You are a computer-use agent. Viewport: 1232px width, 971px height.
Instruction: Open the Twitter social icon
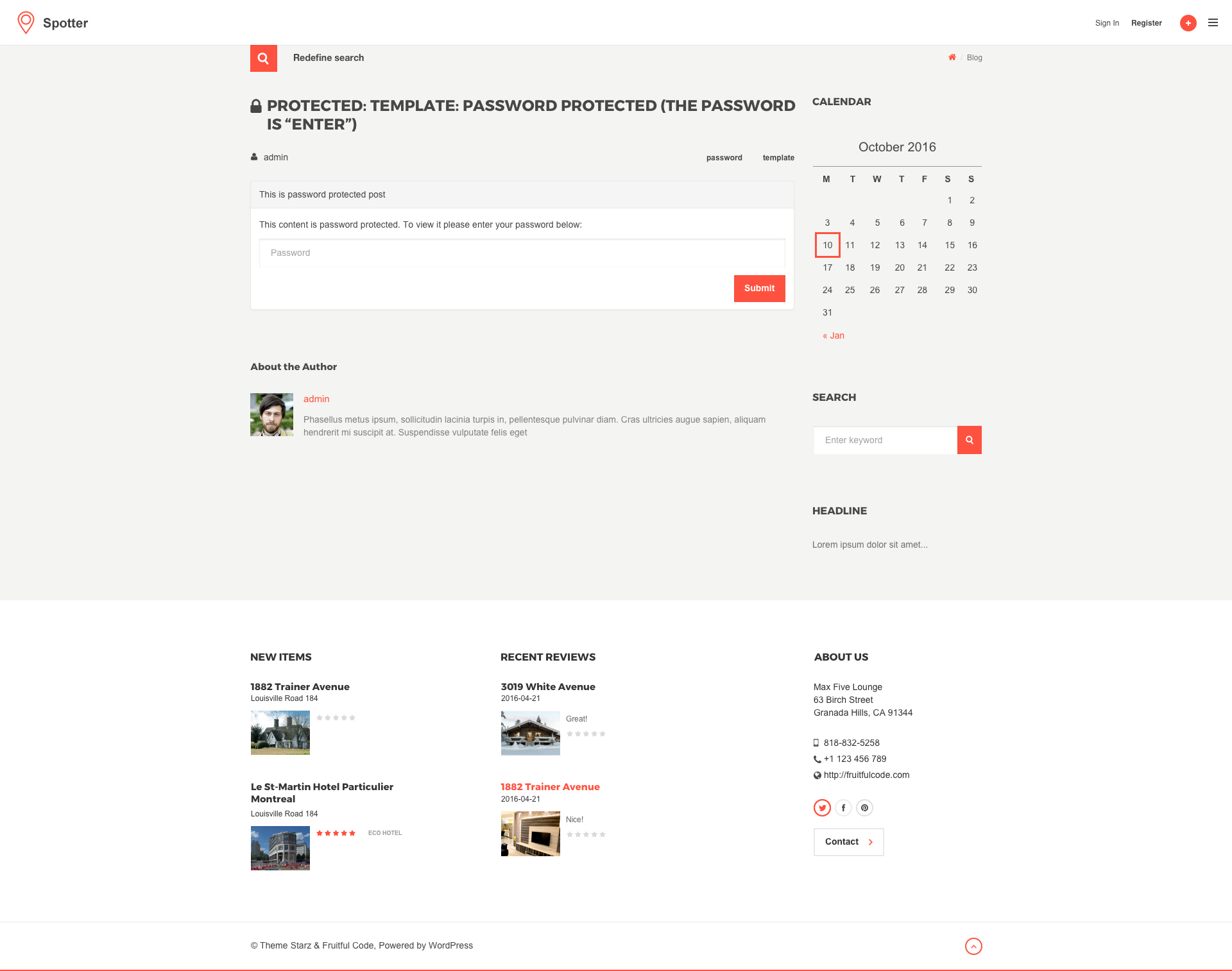pyautogui.click(x=822, y=808)
